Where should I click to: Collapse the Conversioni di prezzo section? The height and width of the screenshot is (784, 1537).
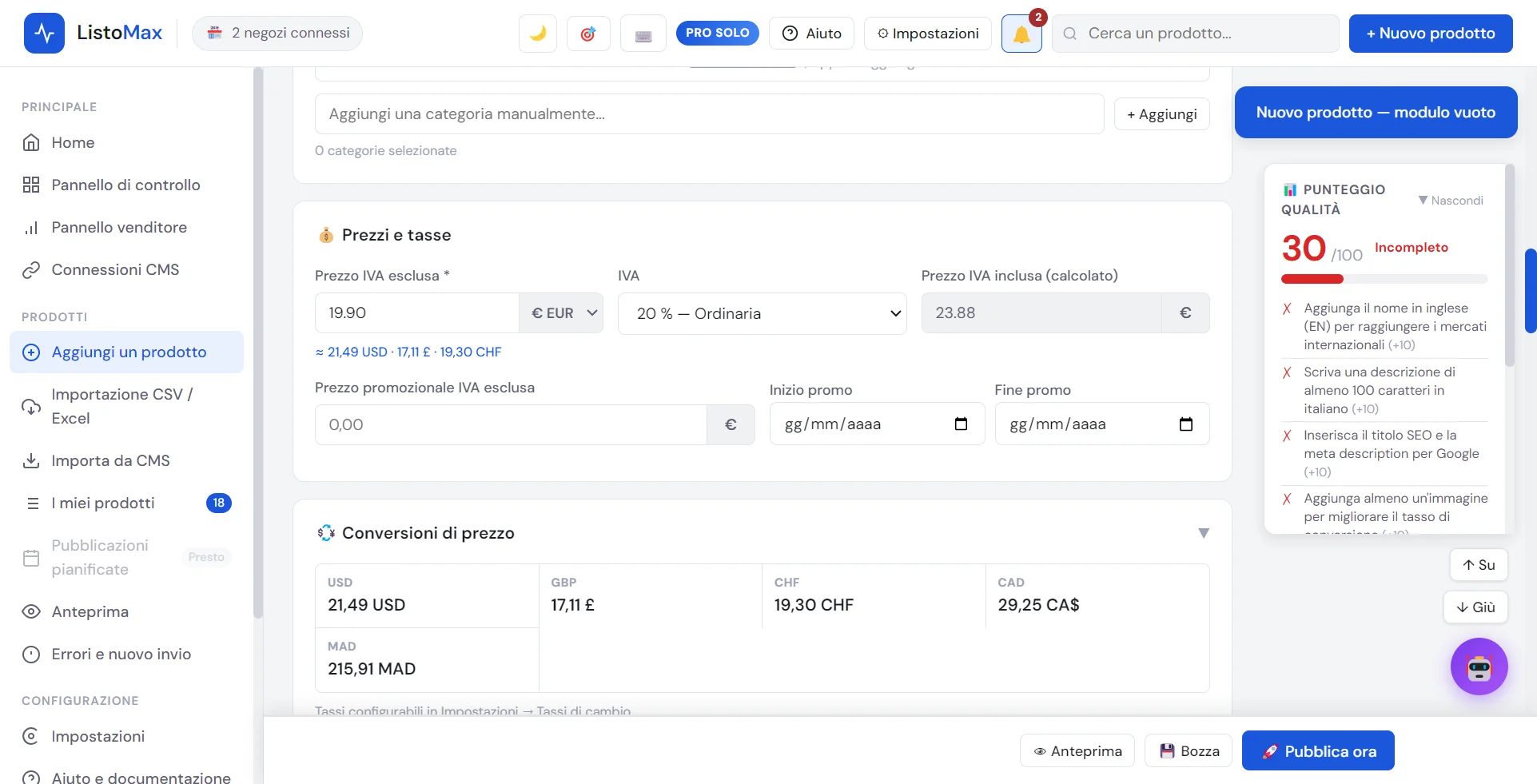tap(1204, 533)
